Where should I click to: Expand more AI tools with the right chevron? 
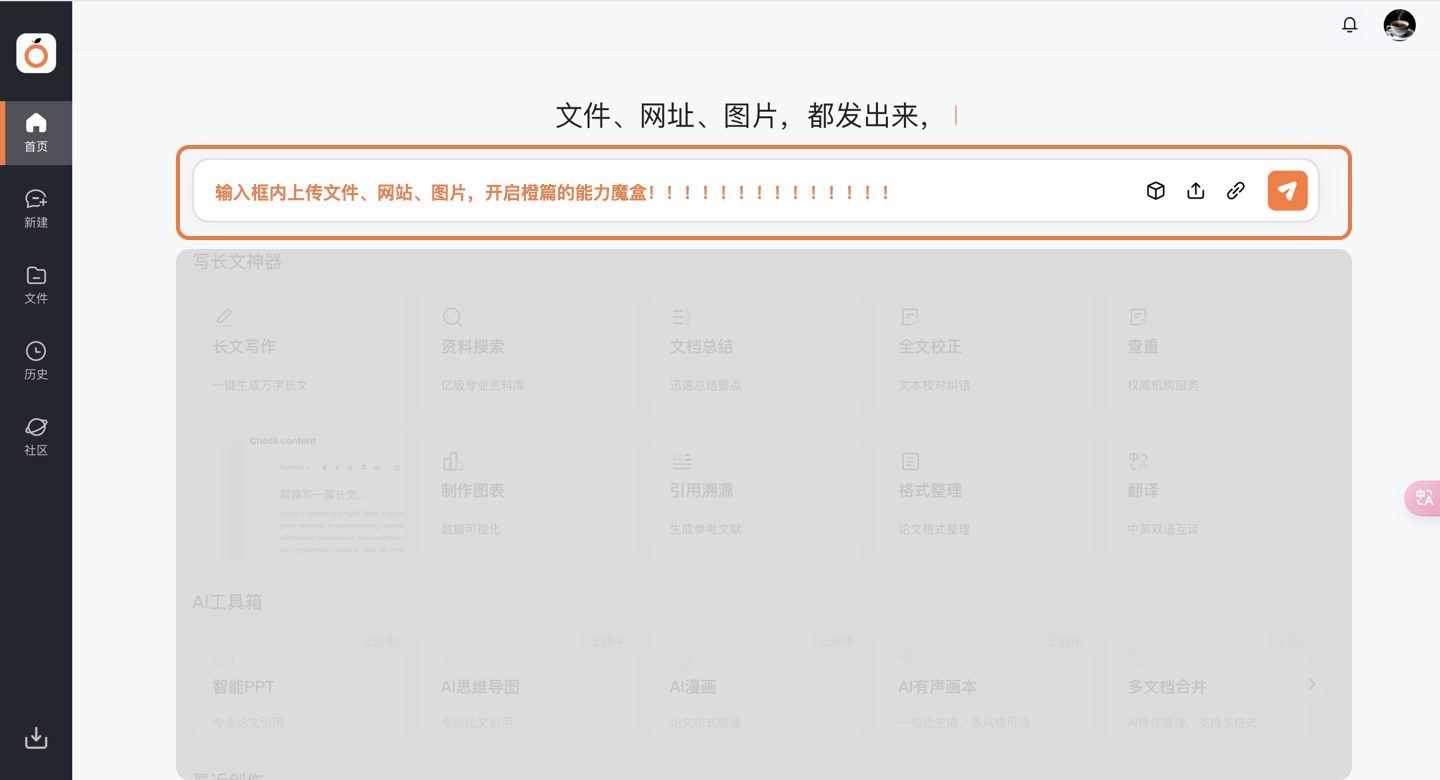point(1312,684)
